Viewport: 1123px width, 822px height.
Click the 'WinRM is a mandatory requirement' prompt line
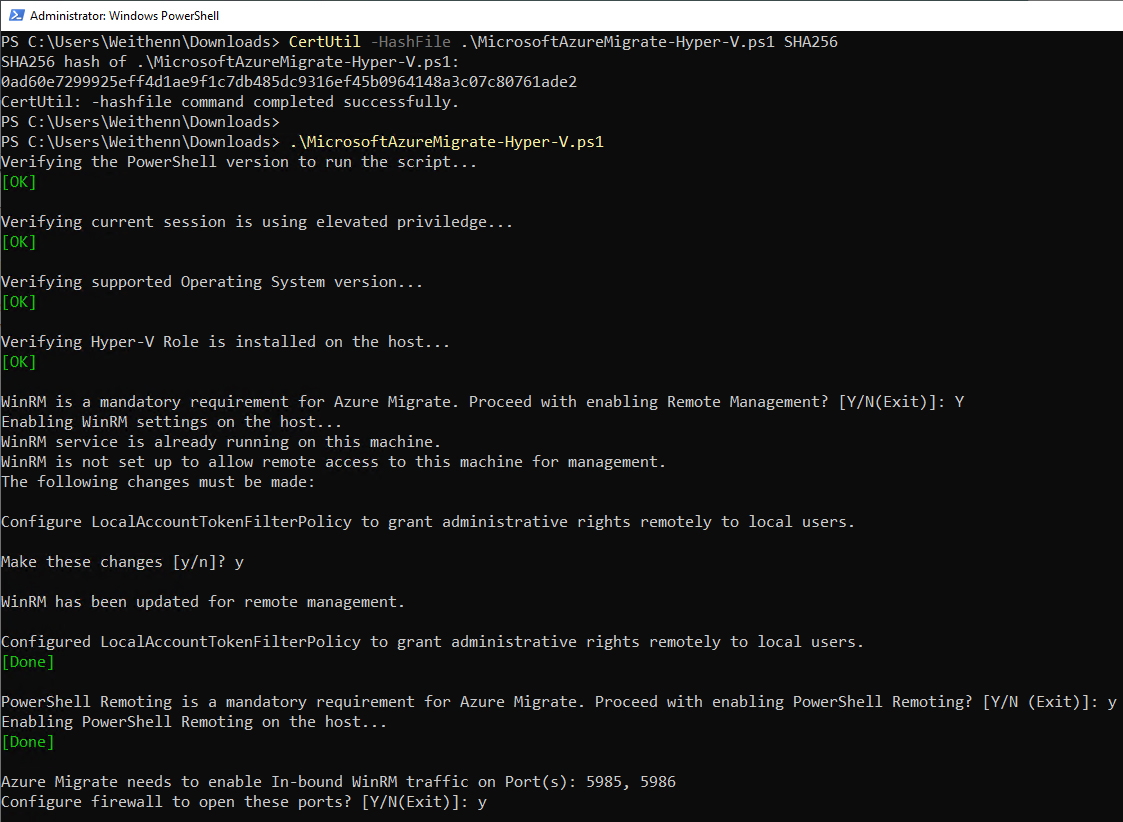483,402
